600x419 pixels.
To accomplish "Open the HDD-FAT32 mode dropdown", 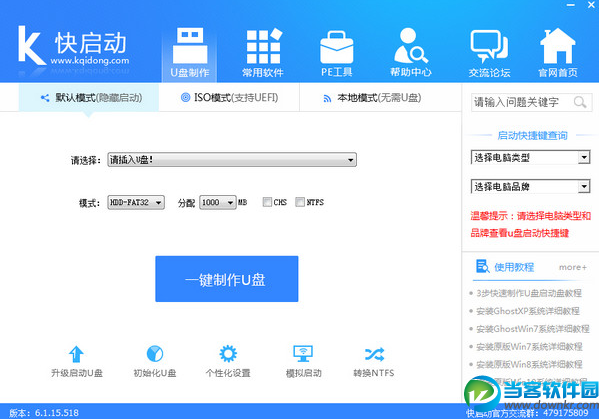I will point(136,202).
